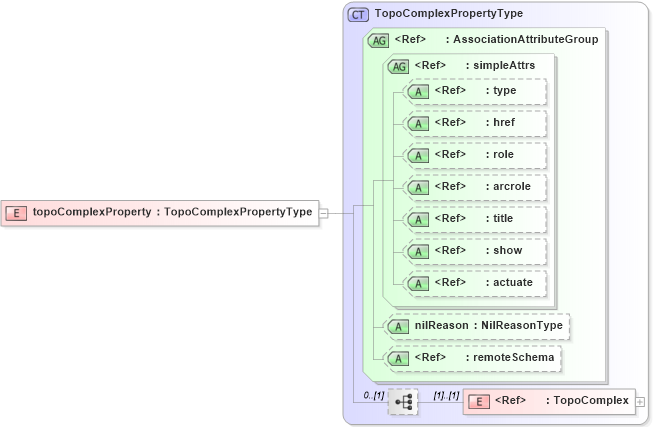The width and height of the screenshot is (653, 427).
Task: Click the A icon of href attribute
Action: [418, 124]
